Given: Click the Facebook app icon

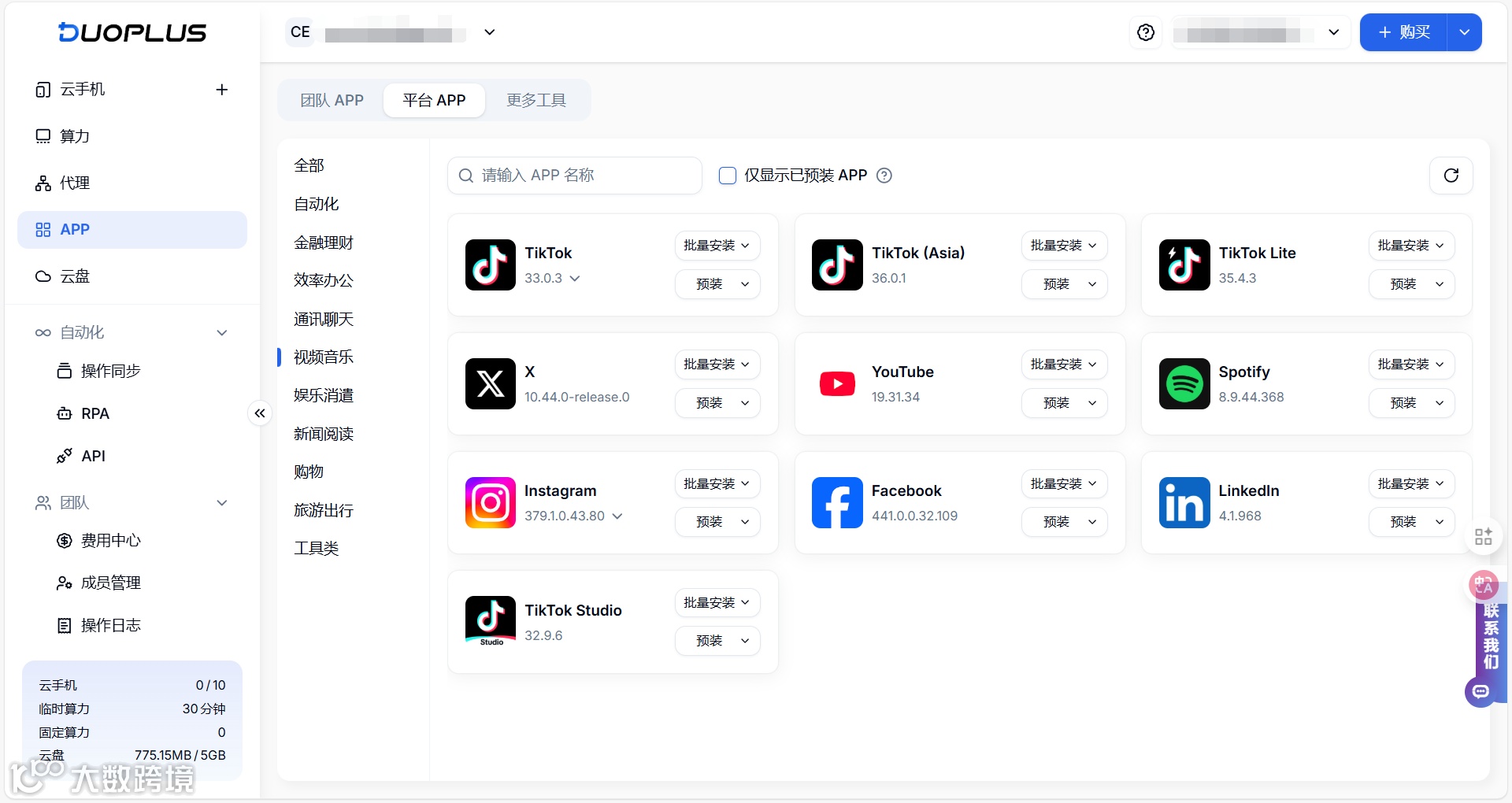Looking at the screenshot, I should [837, 503].
